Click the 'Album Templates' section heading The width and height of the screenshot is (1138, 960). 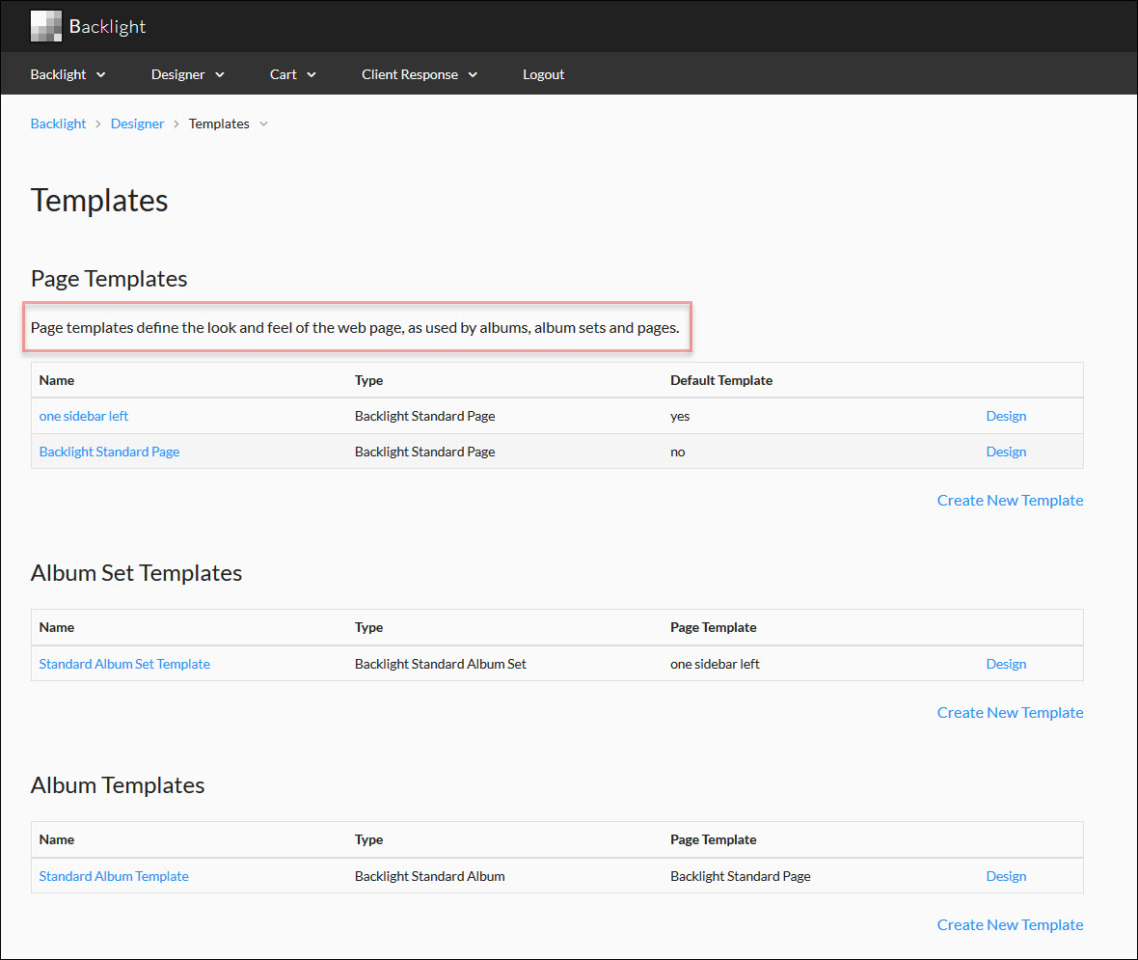(x=118, y=785)
